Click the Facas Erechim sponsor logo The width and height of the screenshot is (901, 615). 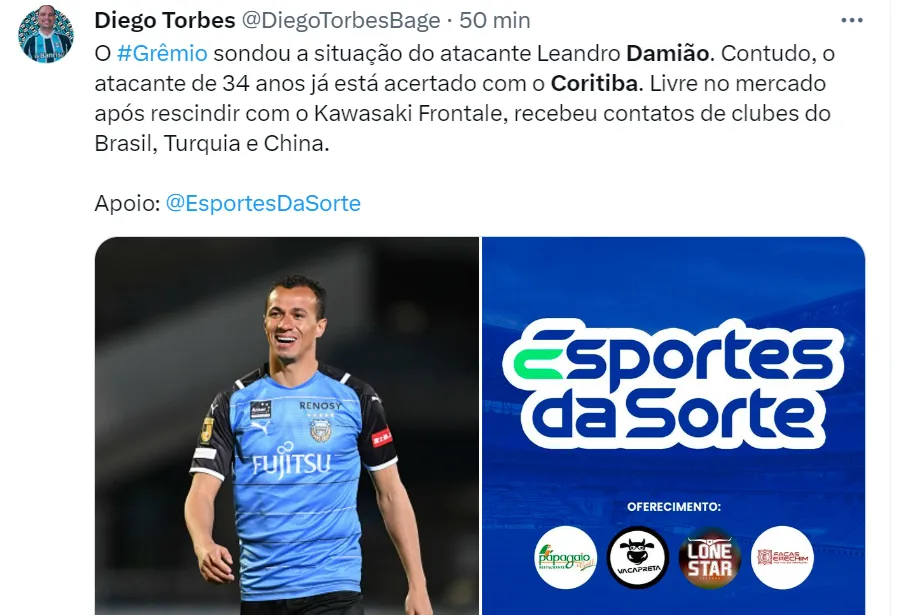783,558
